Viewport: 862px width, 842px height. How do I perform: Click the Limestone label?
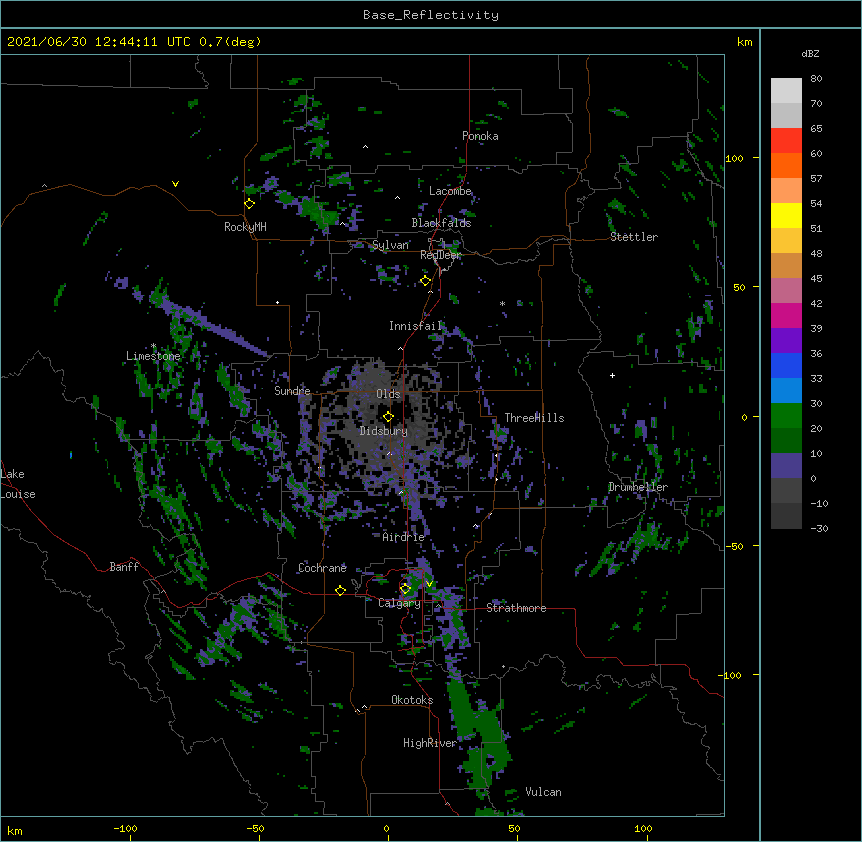tap(153, 356)
